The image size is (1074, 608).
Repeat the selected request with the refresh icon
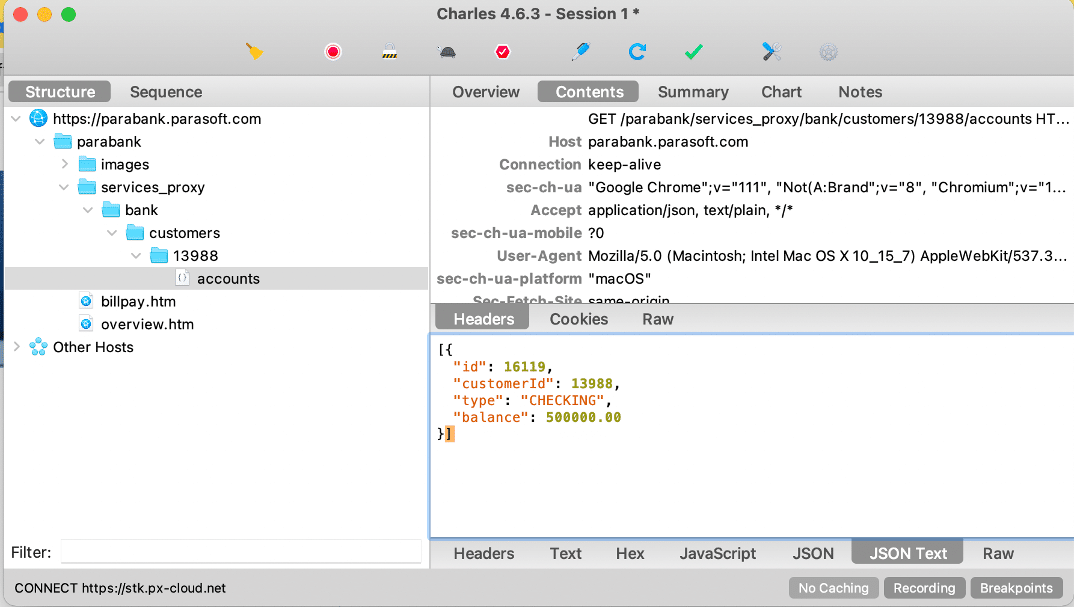pos(637,52)
